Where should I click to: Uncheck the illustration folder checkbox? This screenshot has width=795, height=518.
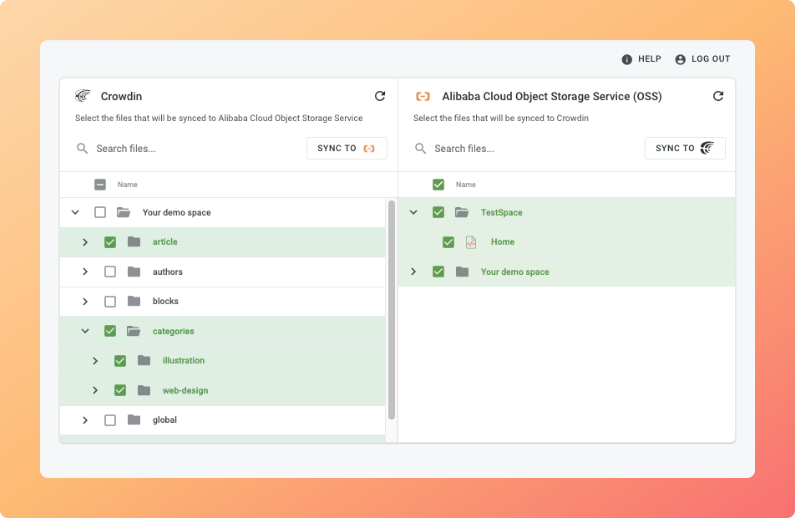click(120, 360)
